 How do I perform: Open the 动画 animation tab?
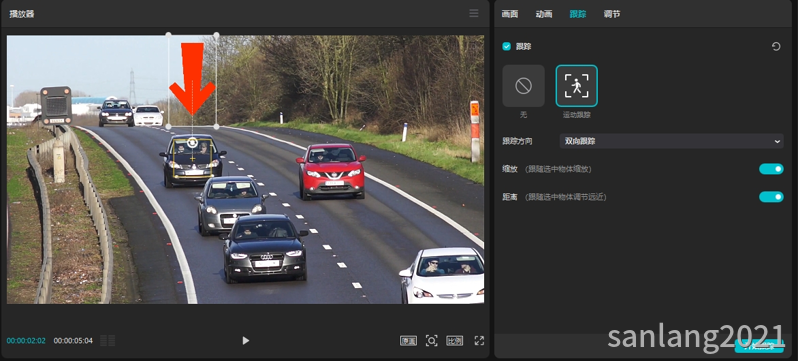(544, 14)
